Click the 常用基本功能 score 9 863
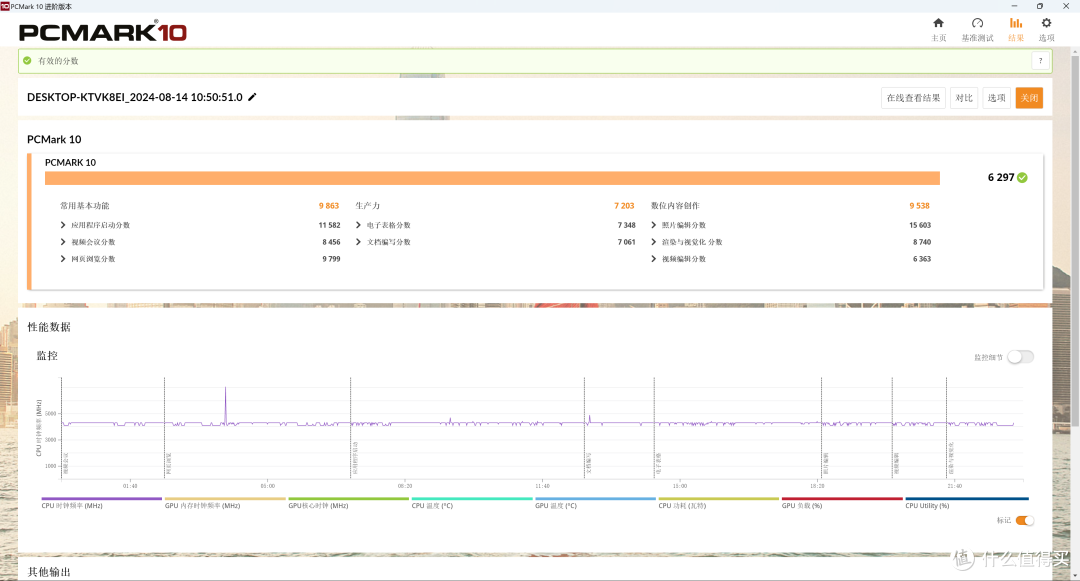 [329, 206]
